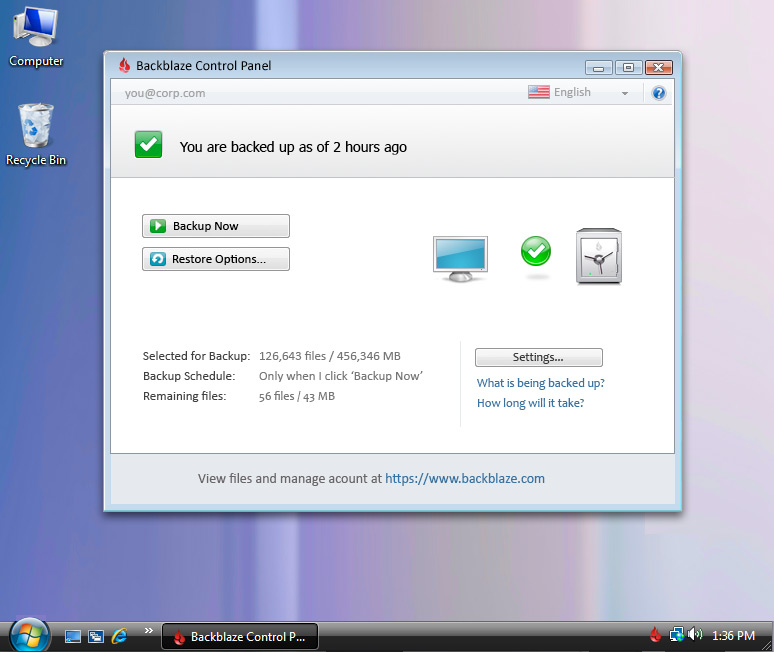774x652 pixels.
Task: Click the 'Selected for Backup:' label
Action: (196, 356)
